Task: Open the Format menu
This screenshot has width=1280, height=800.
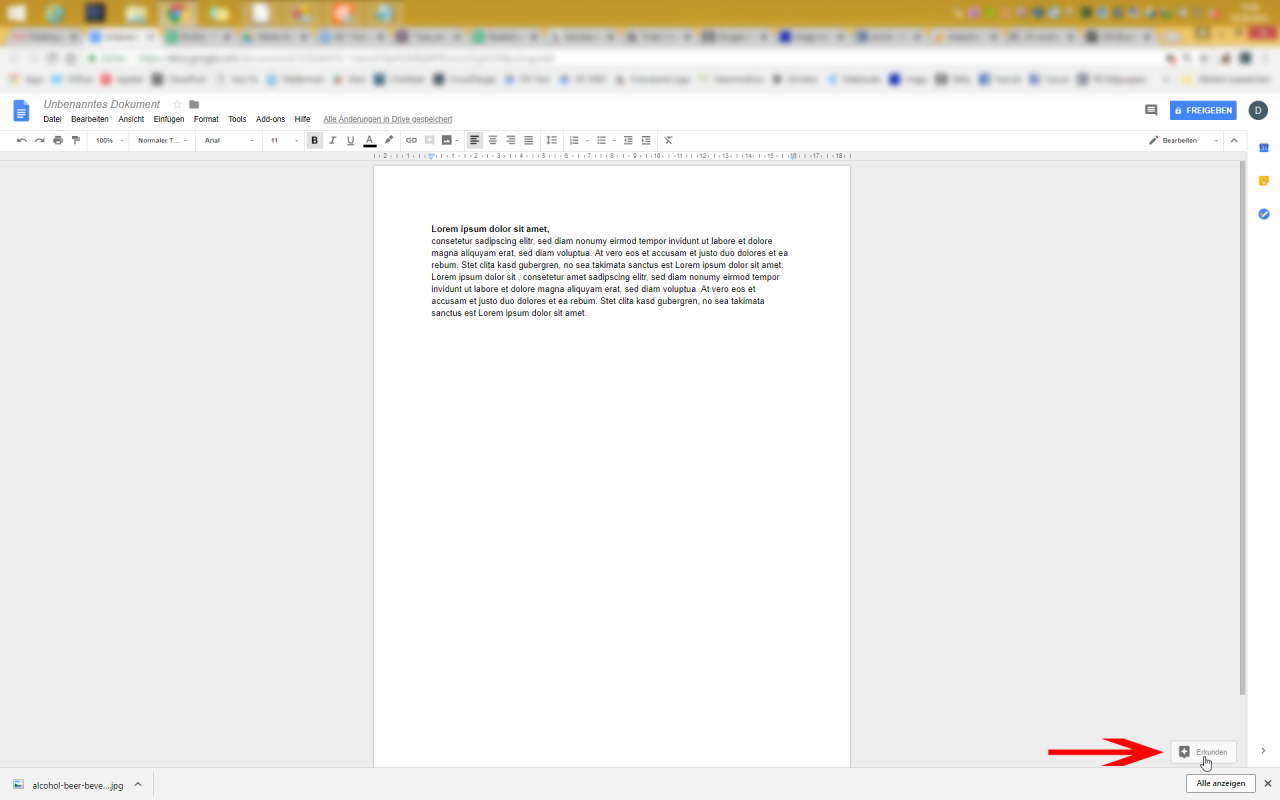Action: (x=206, y=119)
